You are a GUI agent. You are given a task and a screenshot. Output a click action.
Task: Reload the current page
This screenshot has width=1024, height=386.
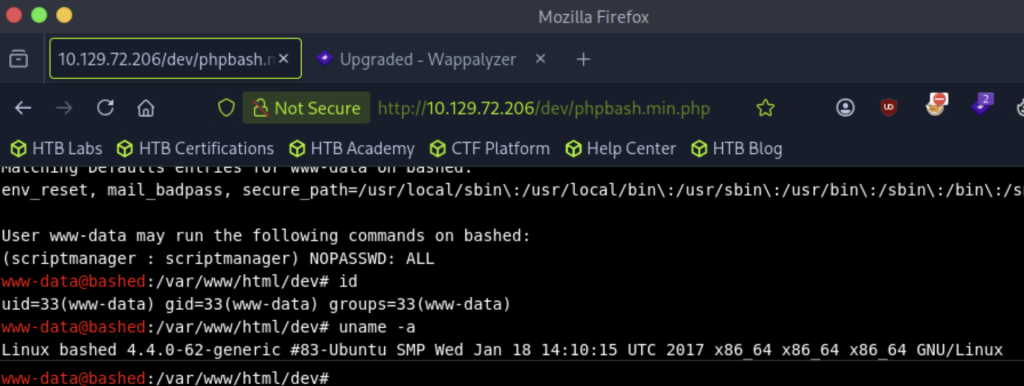[x=105, y=108]
